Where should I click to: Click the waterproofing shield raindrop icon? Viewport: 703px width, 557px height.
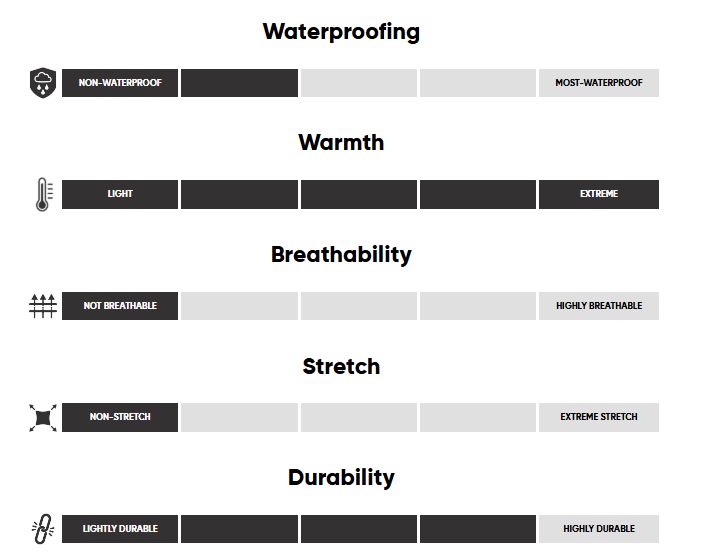pos(42,83)
